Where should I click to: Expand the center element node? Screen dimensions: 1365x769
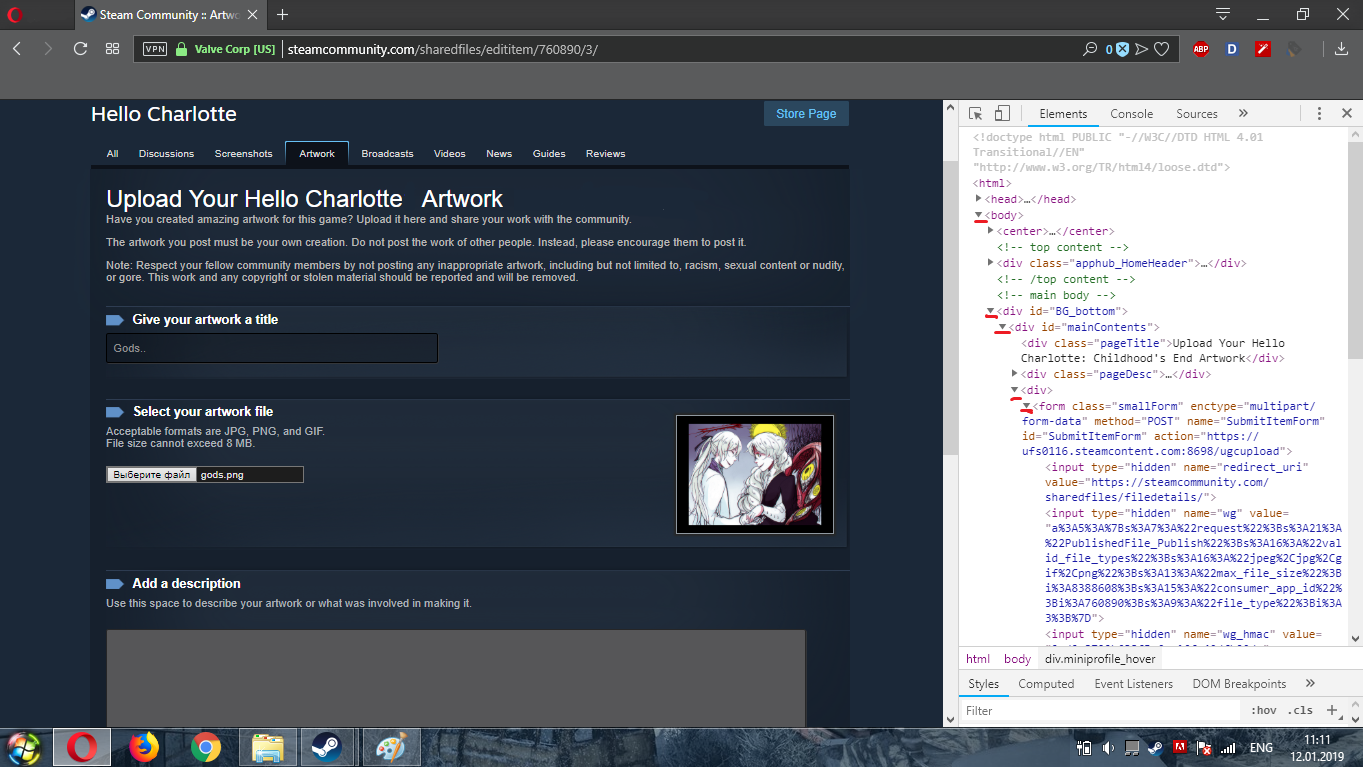click(991, 231)
